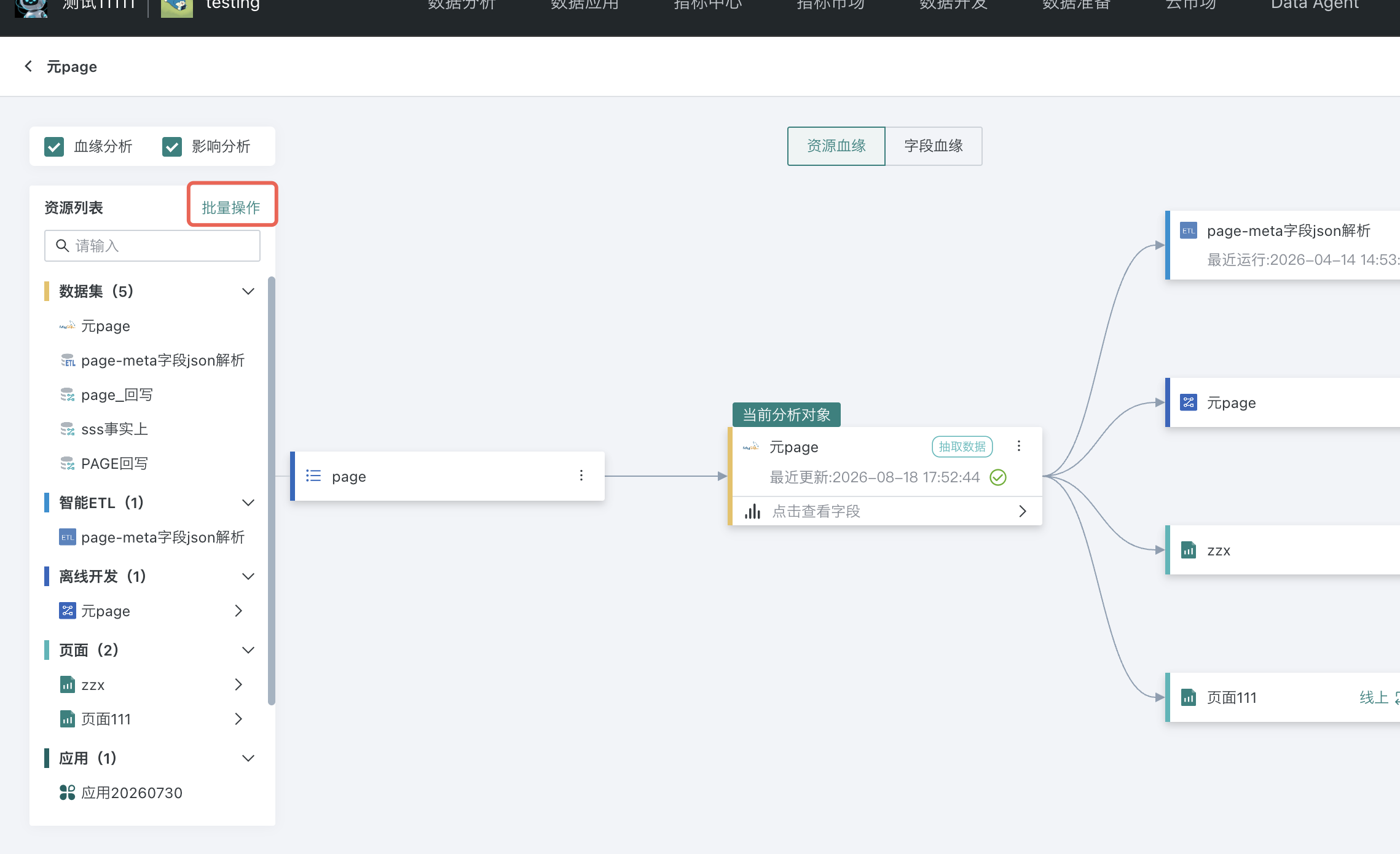Expand the 元page offline dev item arrow
Screen dimensions: 1400x854
point(238,611)
